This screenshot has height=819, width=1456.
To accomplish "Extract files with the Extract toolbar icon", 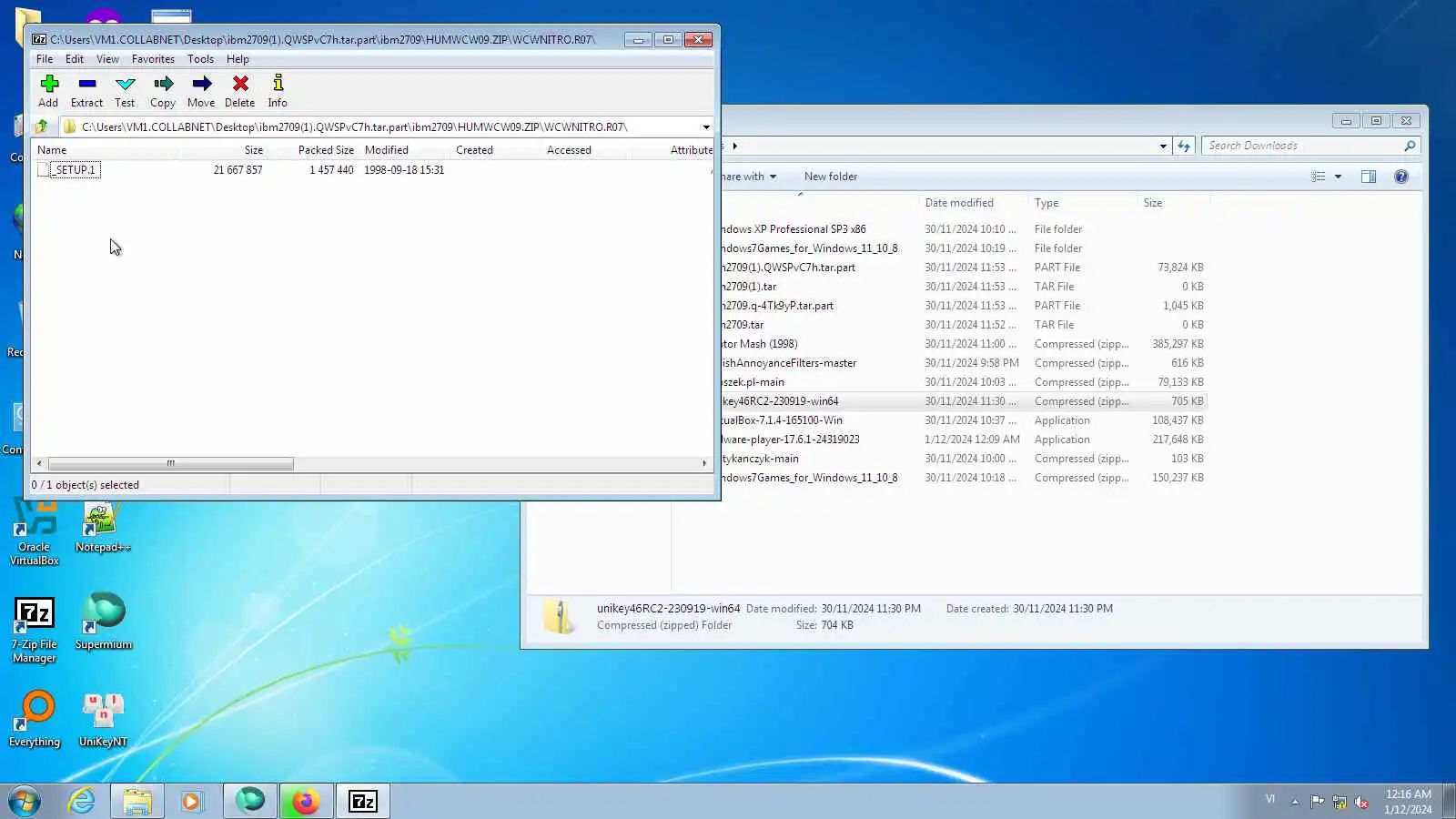I will click(86, 91).
